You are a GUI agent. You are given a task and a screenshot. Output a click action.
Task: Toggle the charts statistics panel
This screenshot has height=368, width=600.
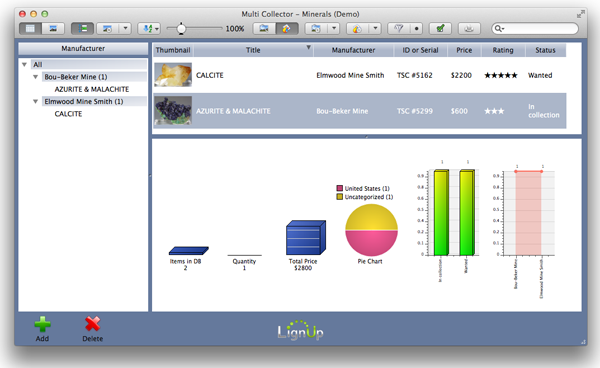pos(287,28)
